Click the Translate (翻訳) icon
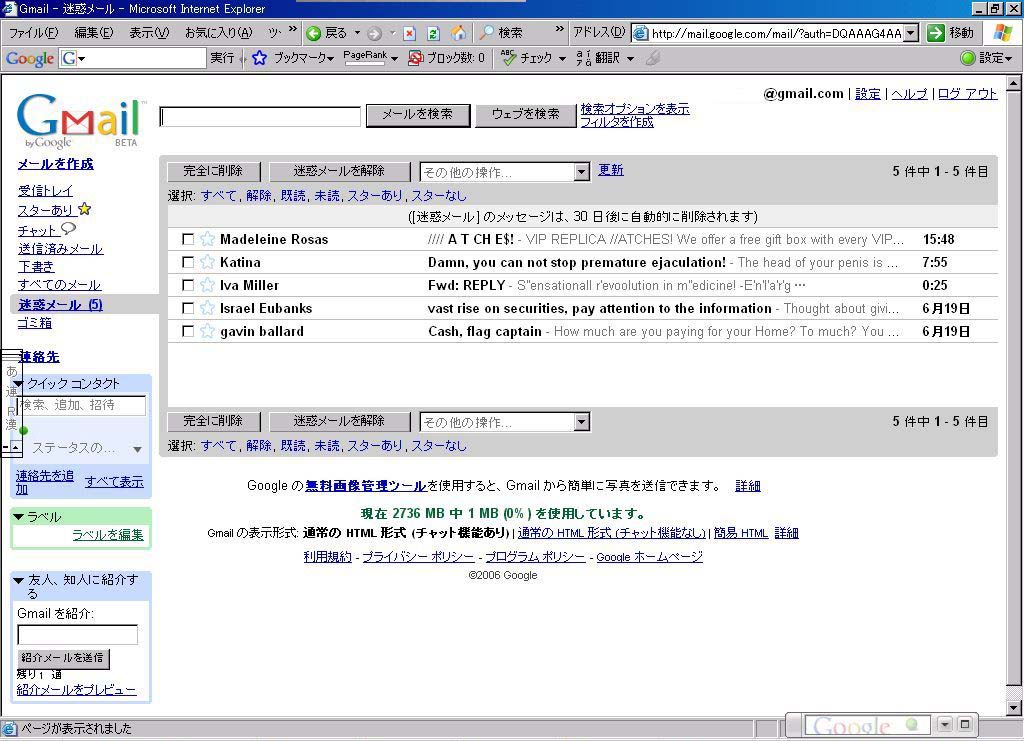 584,58
